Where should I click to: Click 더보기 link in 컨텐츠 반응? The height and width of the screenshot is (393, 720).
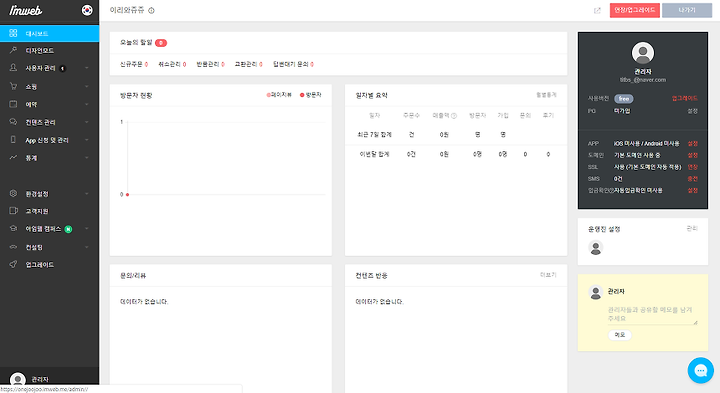(548, 275)
